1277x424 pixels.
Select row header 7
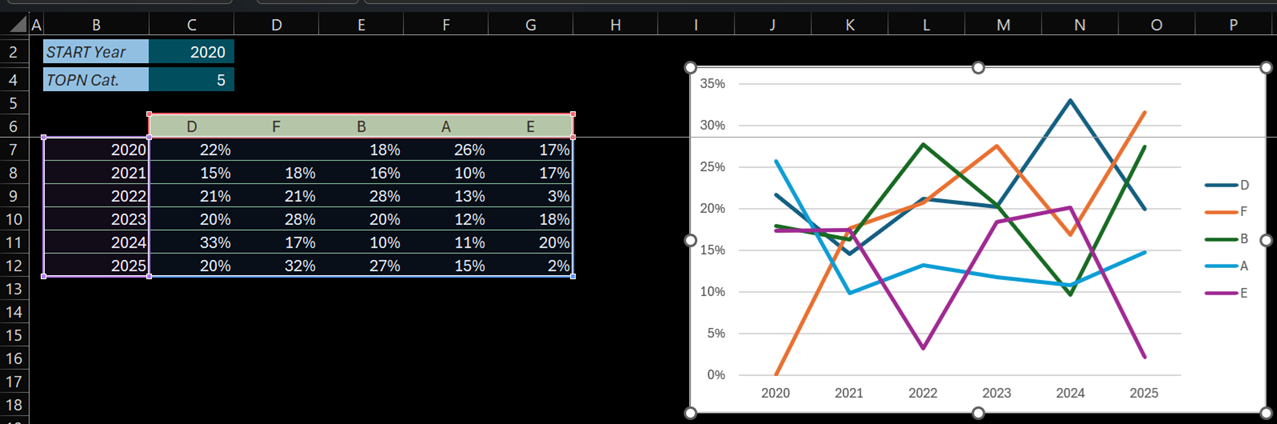[14, 149]
